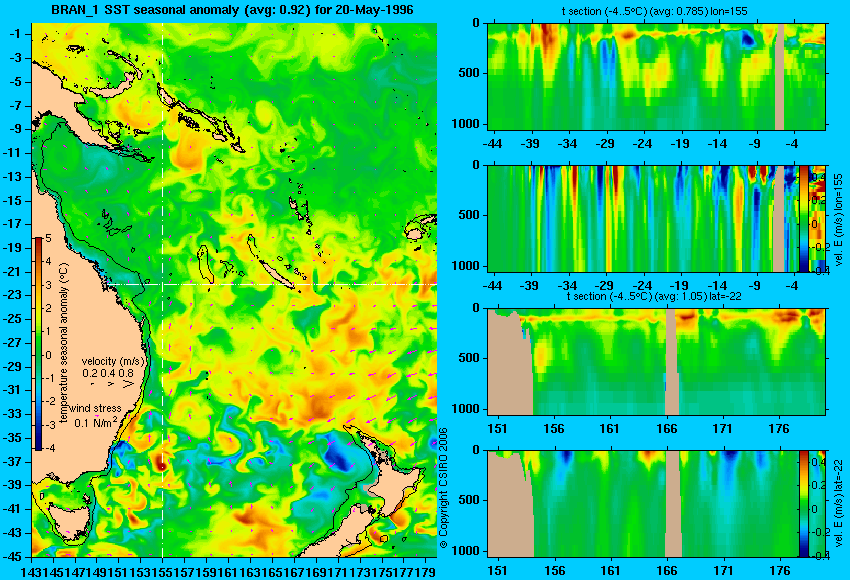
Task: Click the BRAN_1 SST seasonal anomaly title
Action: (232, 10)
